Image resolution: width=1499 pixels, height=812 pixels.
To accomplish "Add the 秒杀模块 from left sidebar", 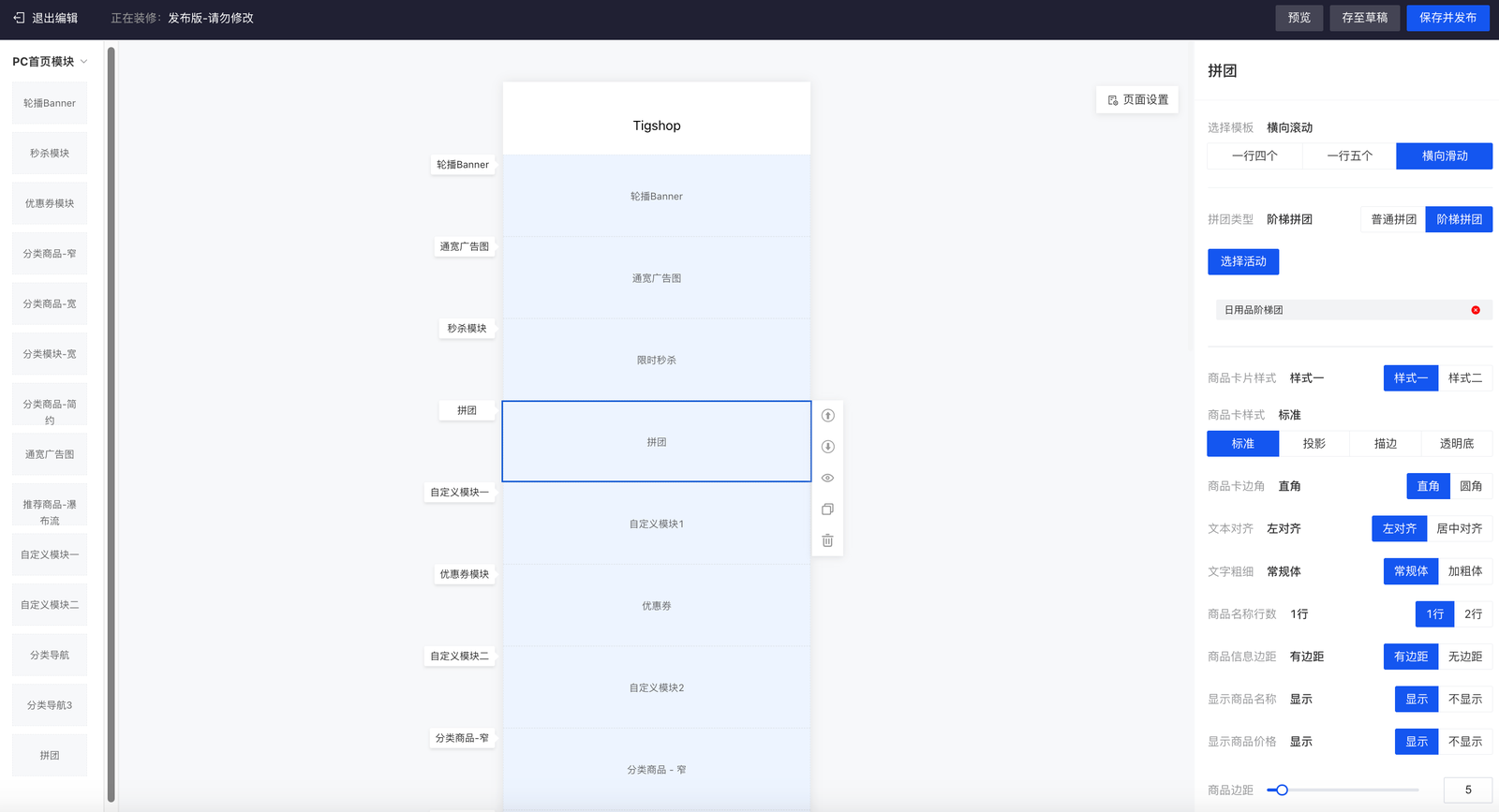I will click(x=50, y=154).
